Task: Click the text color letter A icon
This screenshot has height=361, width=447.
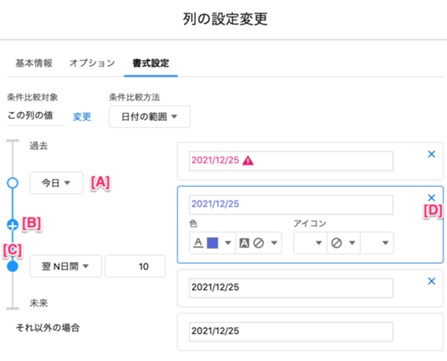Action: tap(198, 243)
